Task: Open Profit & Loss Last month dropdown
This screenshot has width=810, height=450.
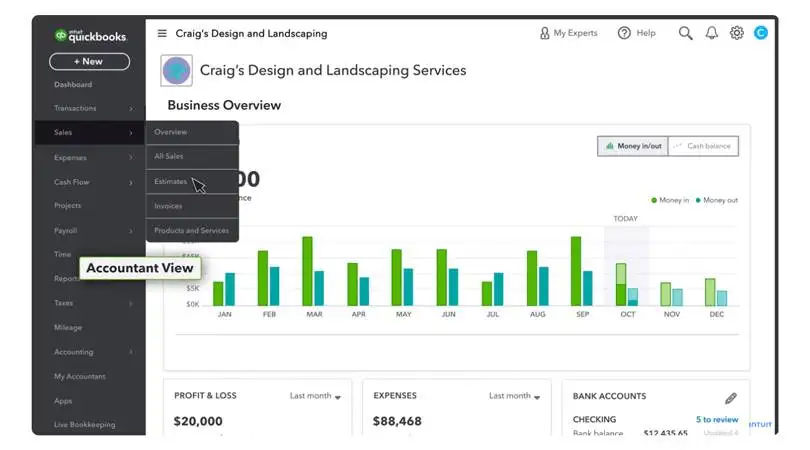Action: pos(315,396)
